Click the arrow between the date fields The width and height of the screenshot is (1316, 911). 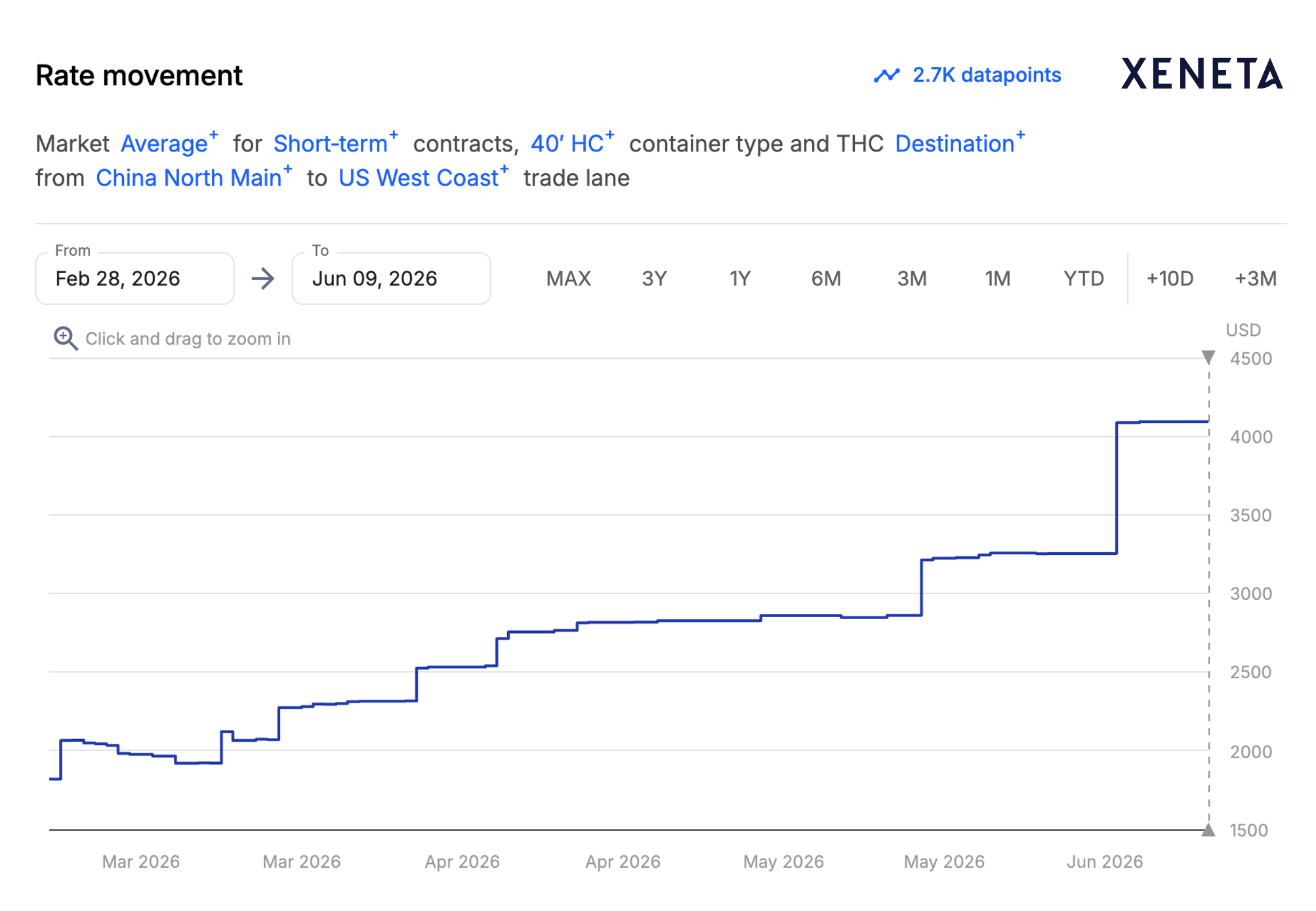pyautogui.click(x=263, y=278)
